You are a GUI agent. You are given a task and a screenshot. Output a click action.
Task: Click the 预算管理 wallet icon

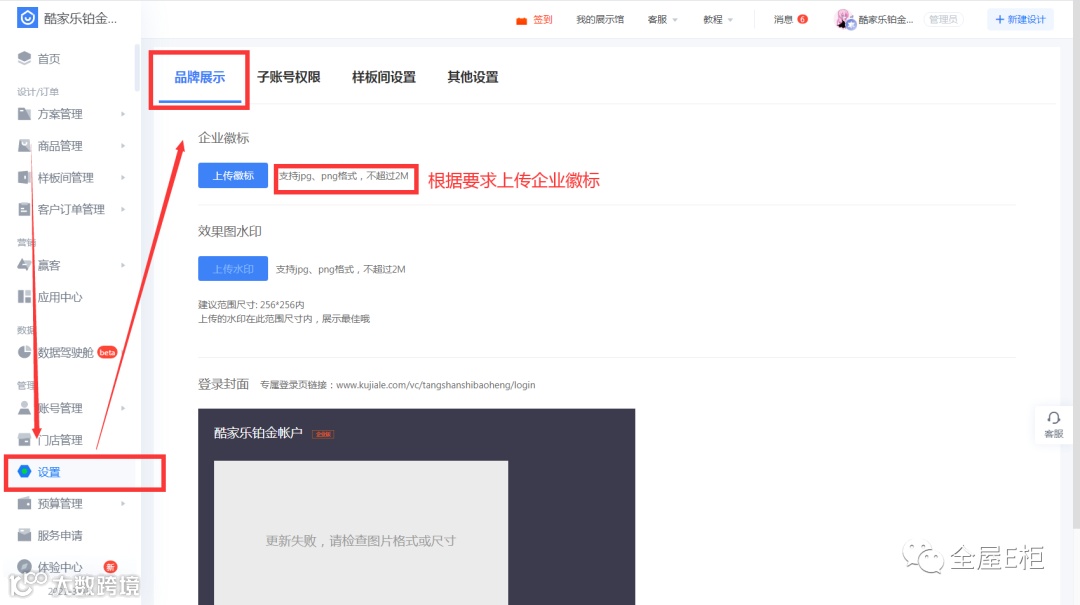tap(25, 503)
